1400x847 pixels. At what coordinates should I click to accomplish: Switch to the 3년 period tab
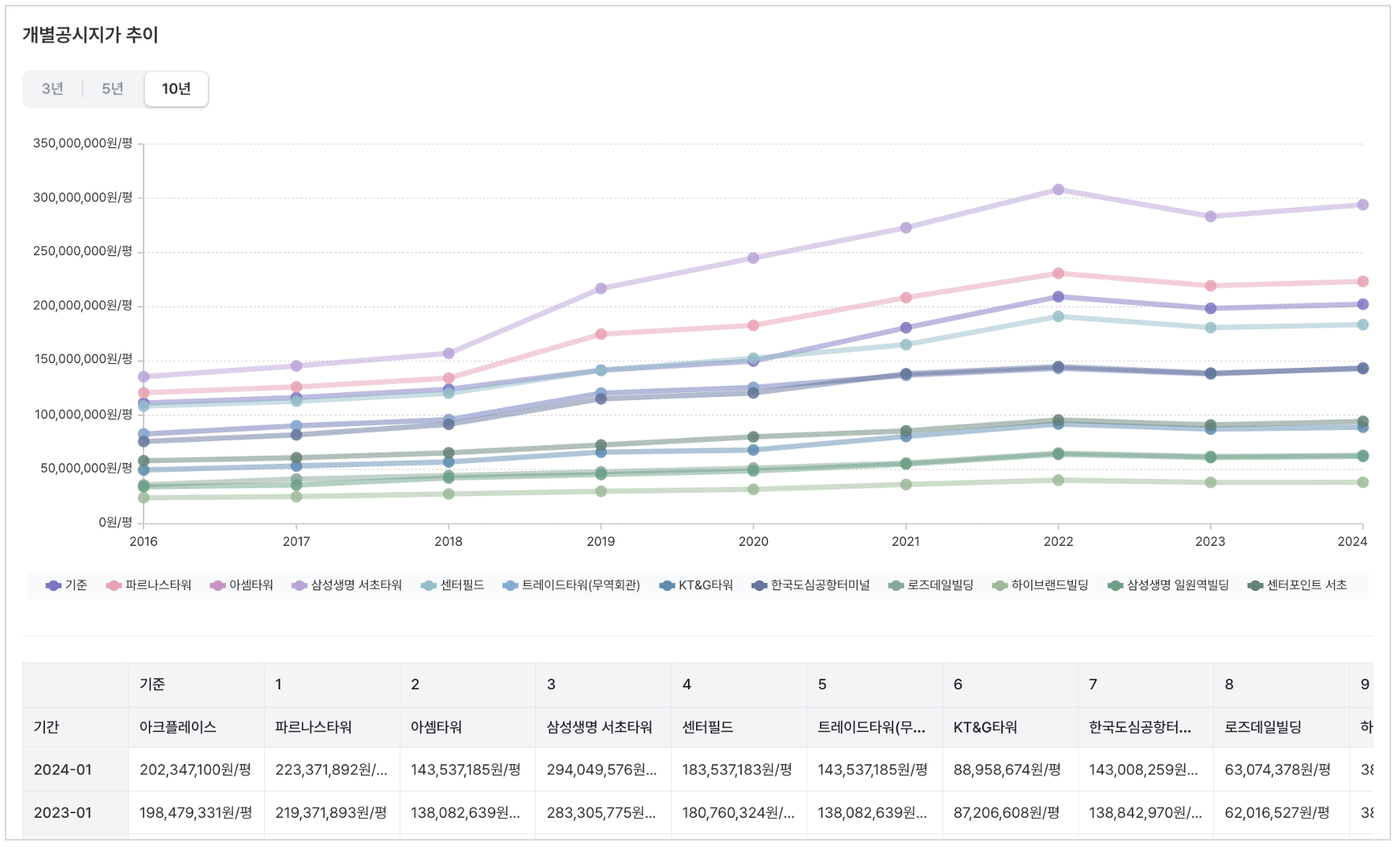tap(52, 89)
